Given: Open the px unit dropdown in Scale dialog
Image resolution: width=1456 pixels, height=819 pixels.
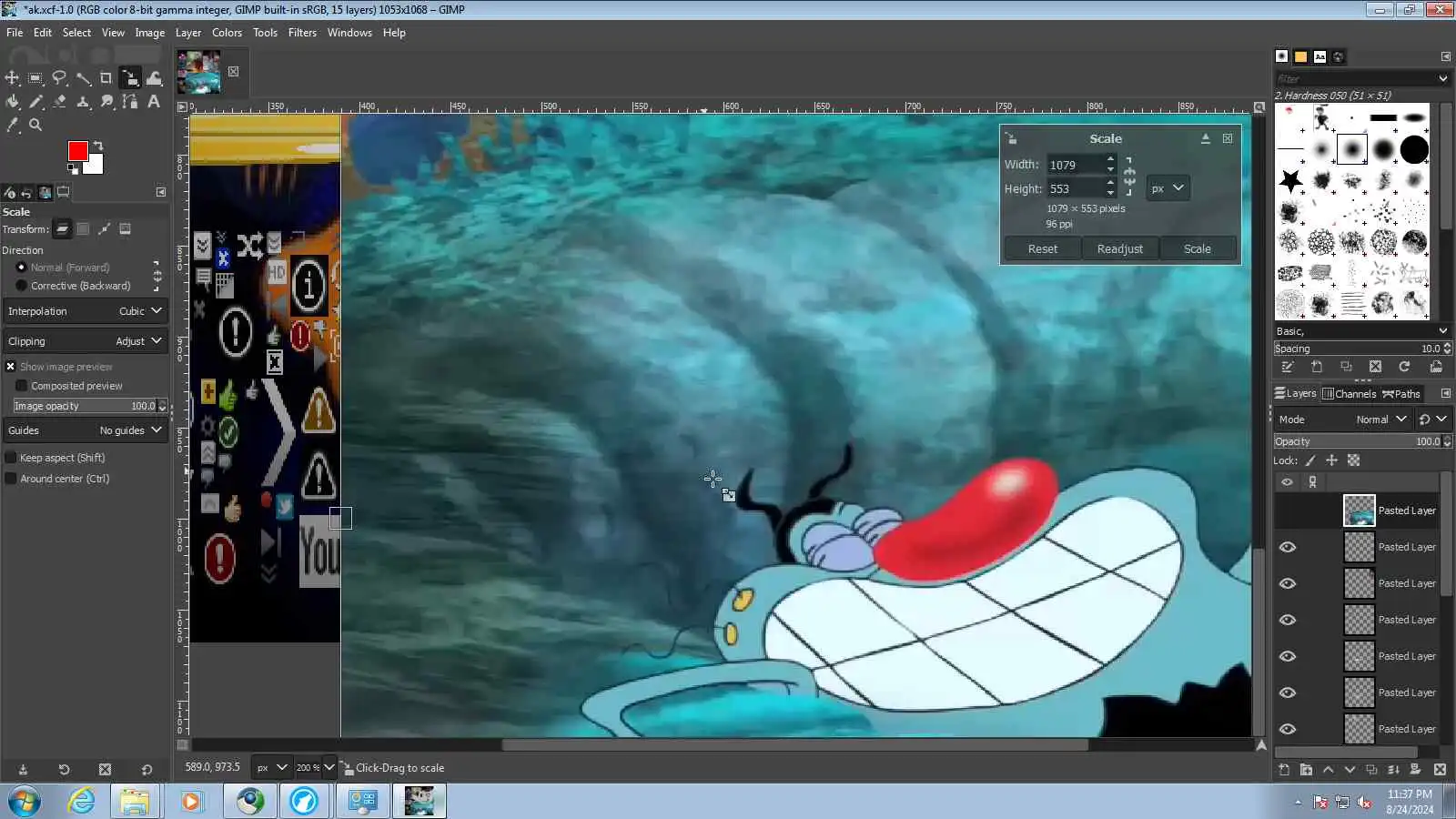Looking at the screenshot, I should 1168,188.
